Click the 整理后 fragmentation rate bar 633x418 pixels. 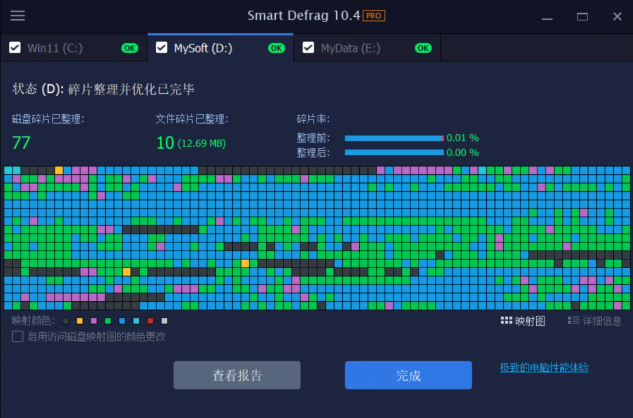(394, 153)
